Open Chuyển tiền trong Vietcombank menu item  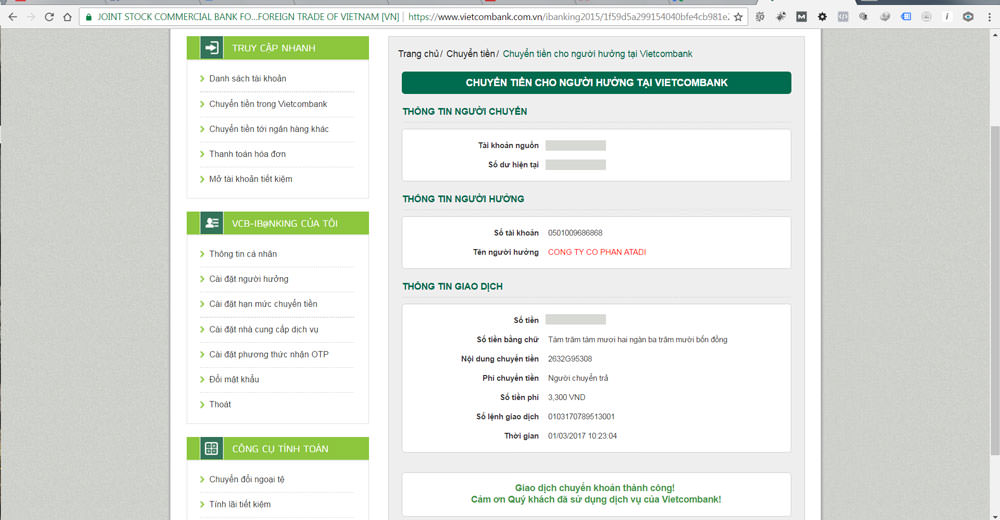[268, 104]
